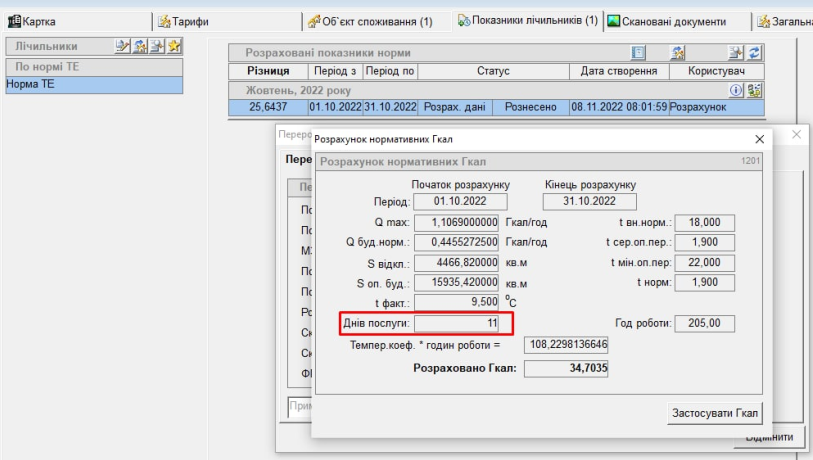Click the Днів послуги input field
813x460 pixels.
point(456,323)
